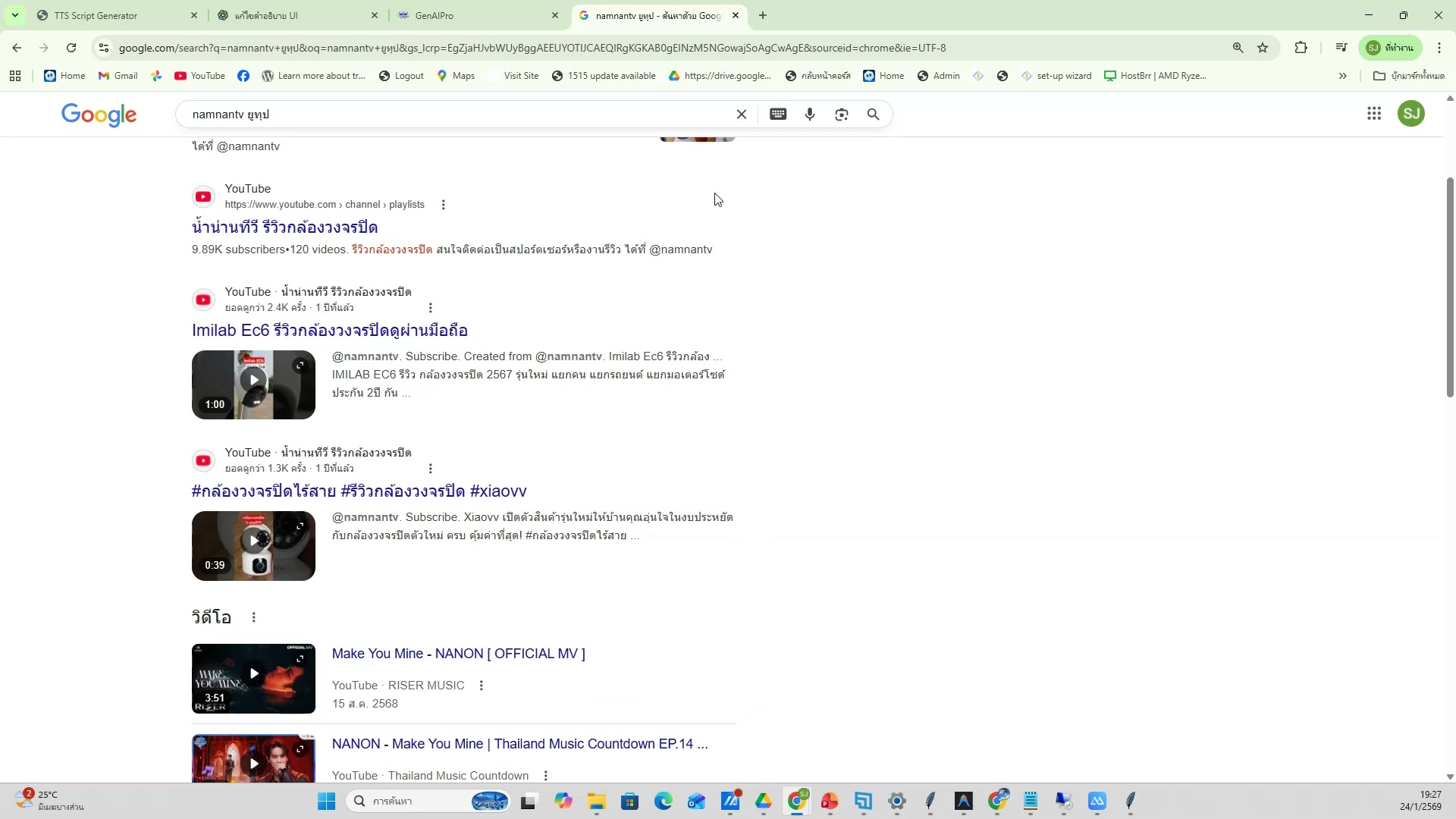The image size is (1456, 819).
Task: Clear the search box with X
Action: 742,115
